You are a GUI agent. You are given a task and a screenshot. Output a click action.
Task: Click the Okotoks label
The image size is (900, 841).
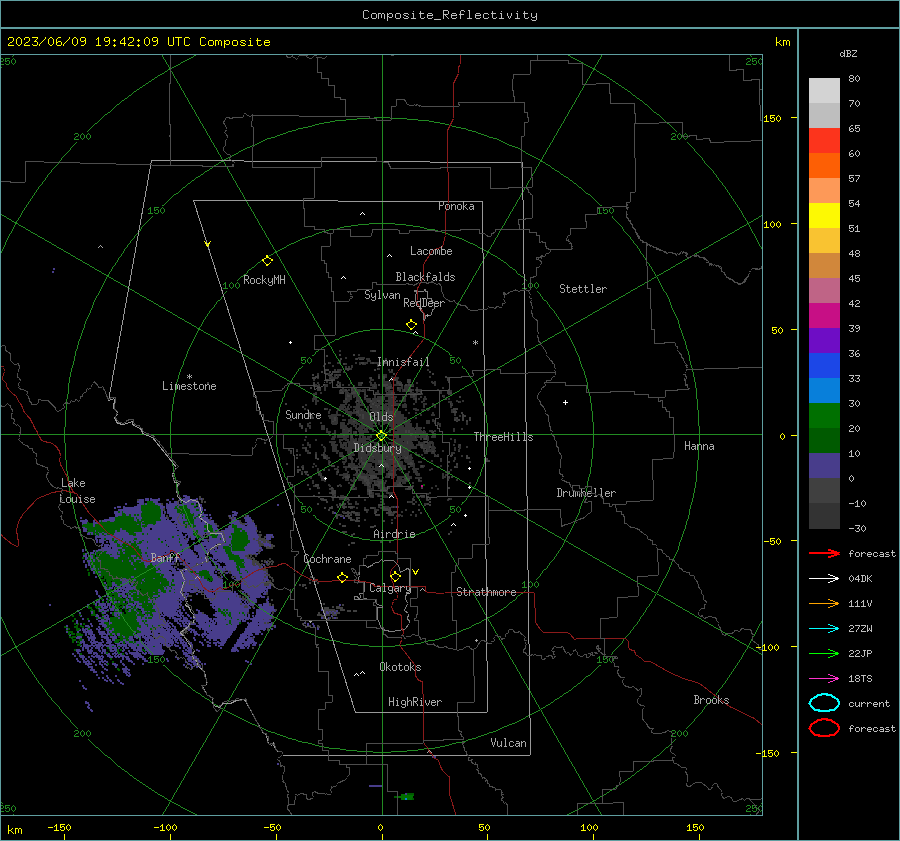point(400,667)
